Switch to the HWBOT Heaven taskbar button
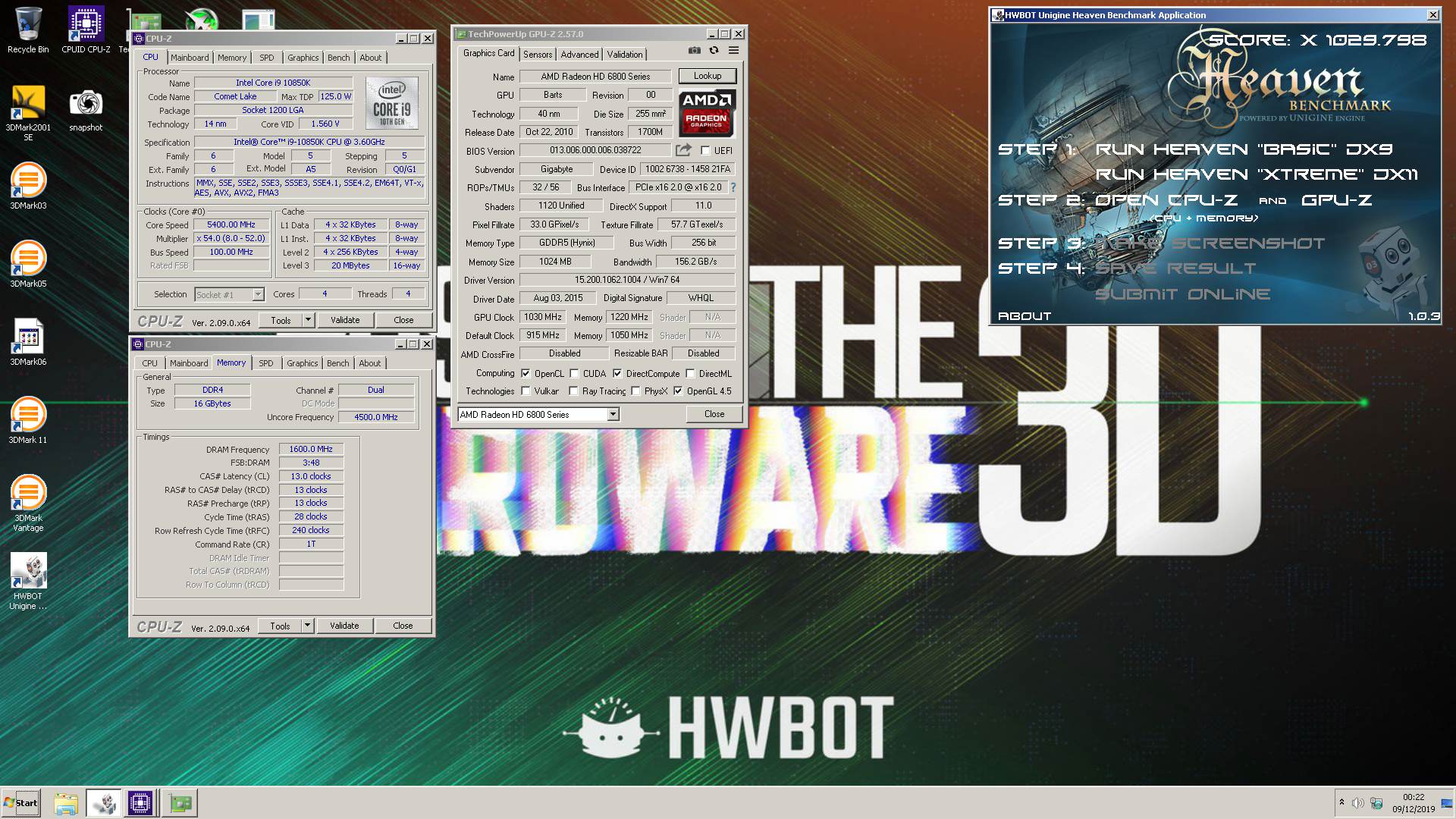The height and width of the screenshot is (819, 1456). (x=104, y=803)
